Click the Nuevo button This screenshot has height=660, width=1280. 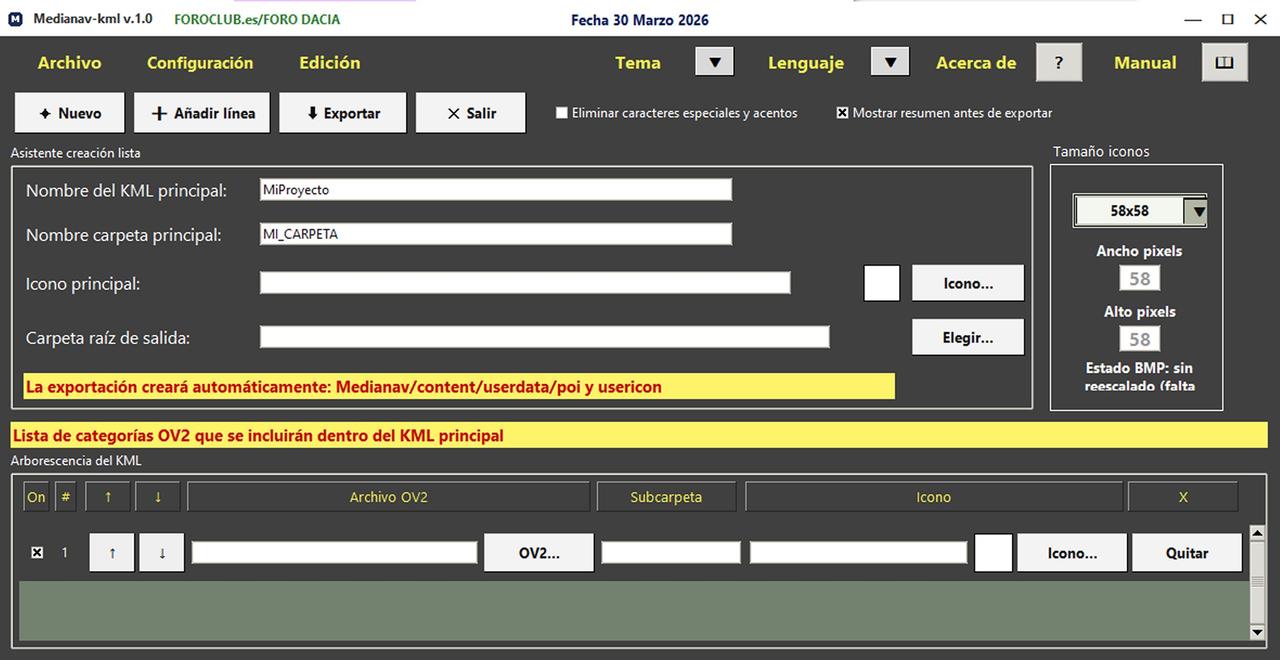click(x=70, y=113)
